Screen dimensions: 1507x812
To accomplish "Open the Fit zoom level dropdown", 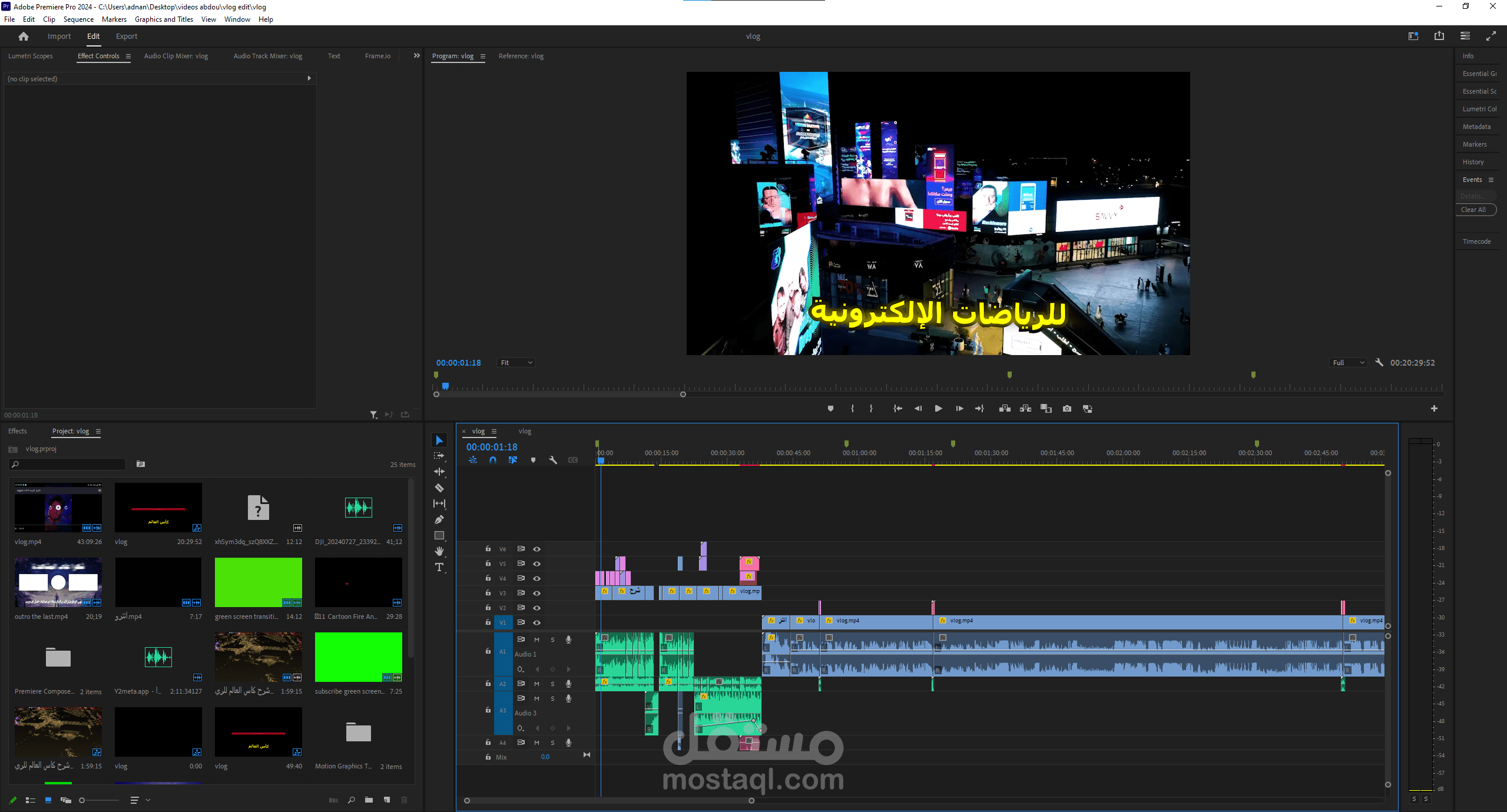I will coord(516,363).
